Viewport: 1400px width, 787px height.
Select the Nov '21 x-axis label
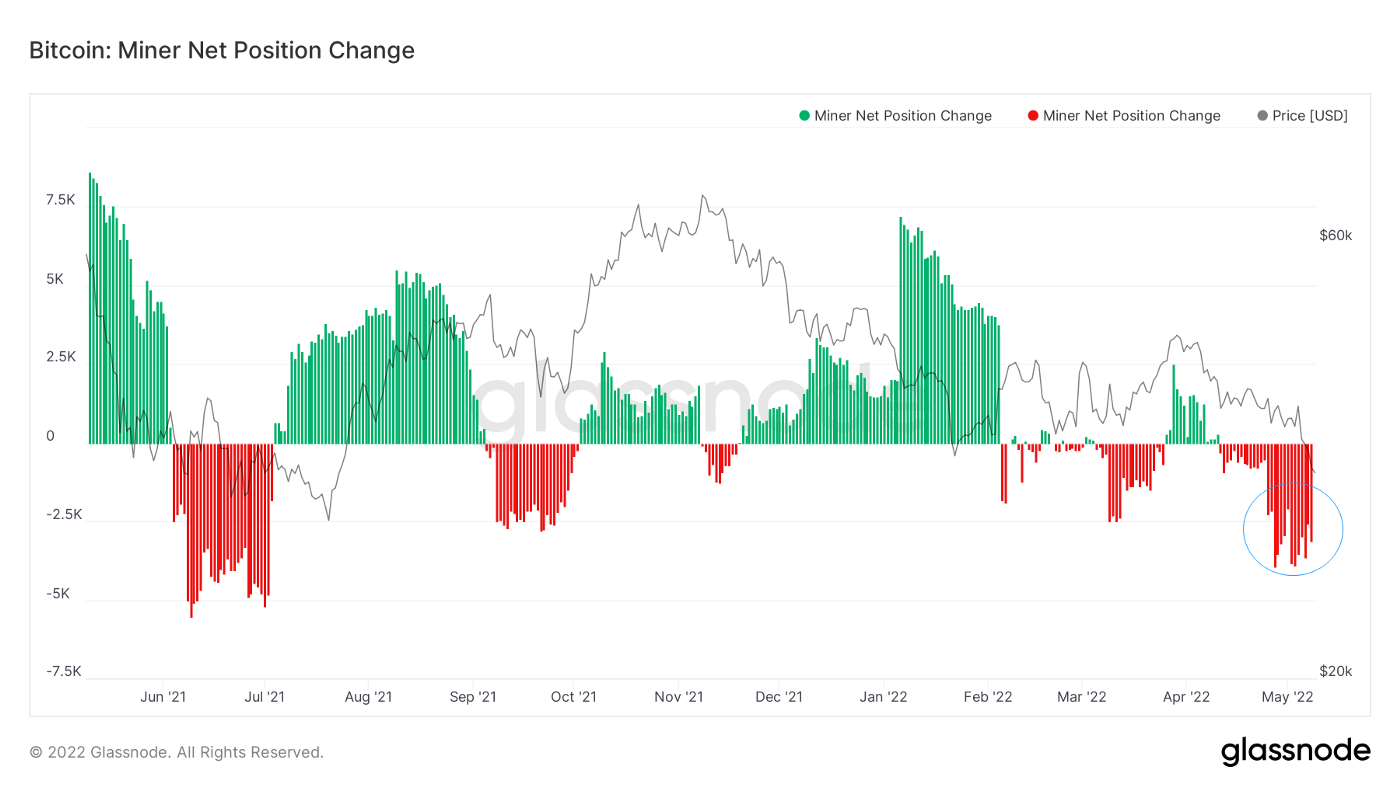click(677, 696)
